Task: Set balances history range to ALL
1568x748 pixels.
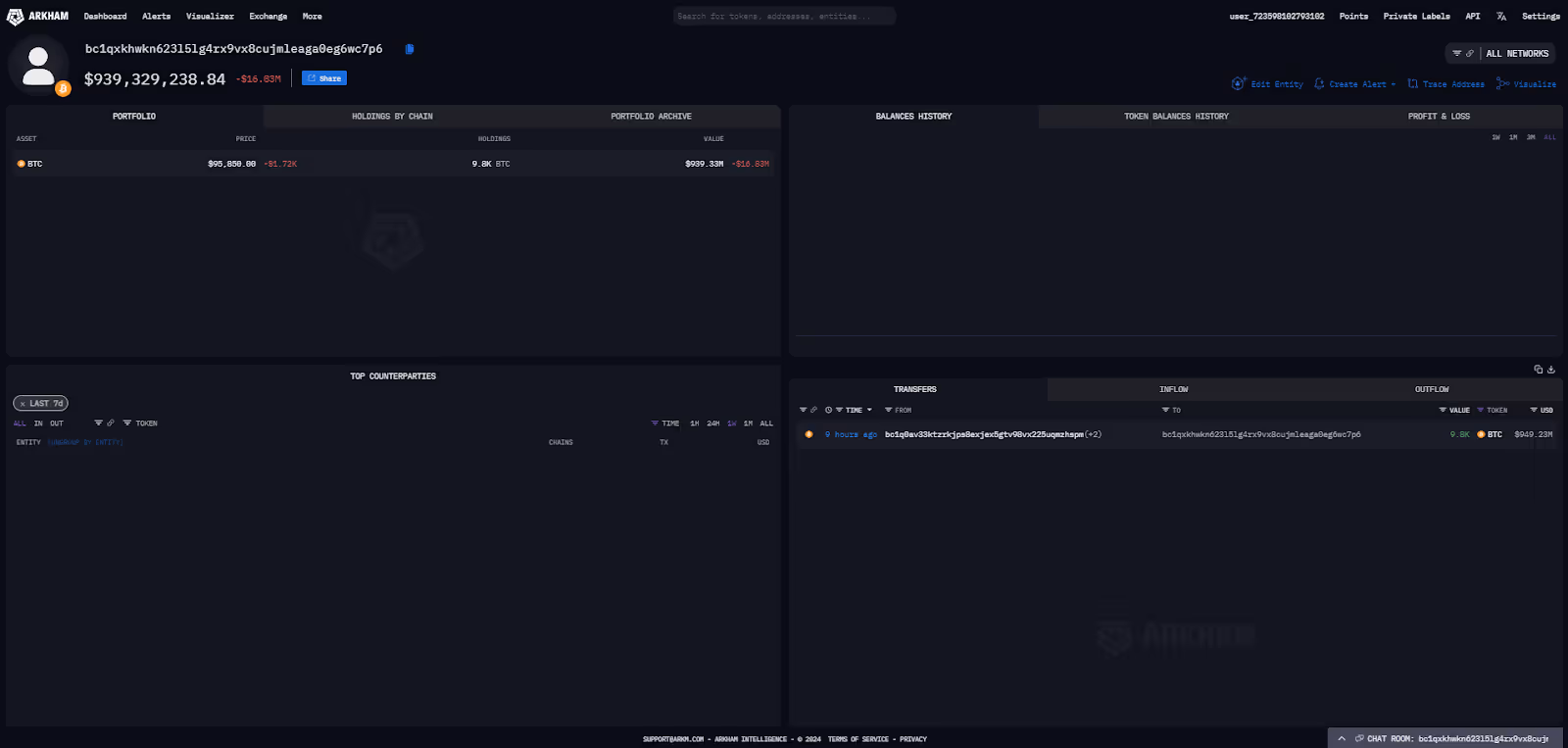Action: (1549, 137)
